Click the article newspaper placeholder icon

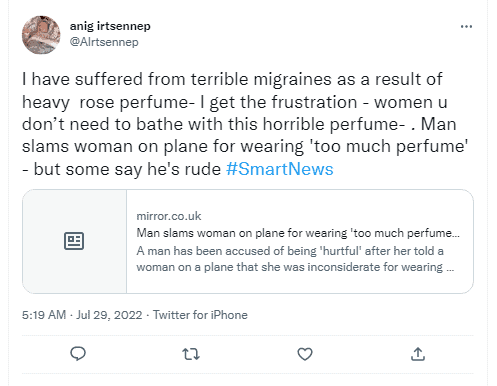point(74,241)
